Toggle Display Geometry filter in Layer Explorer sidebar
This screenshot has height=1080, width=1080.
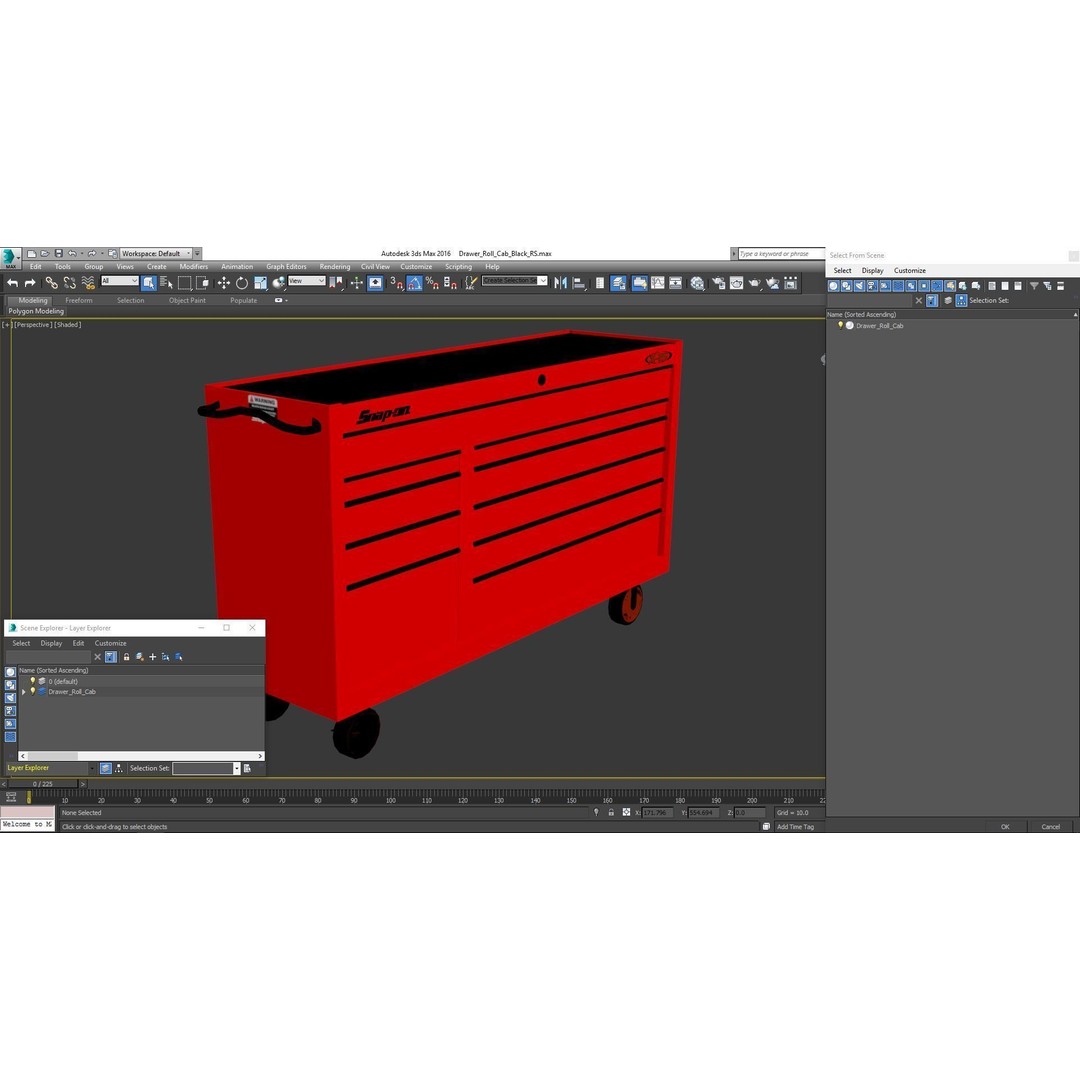click(x=10, y=672)
